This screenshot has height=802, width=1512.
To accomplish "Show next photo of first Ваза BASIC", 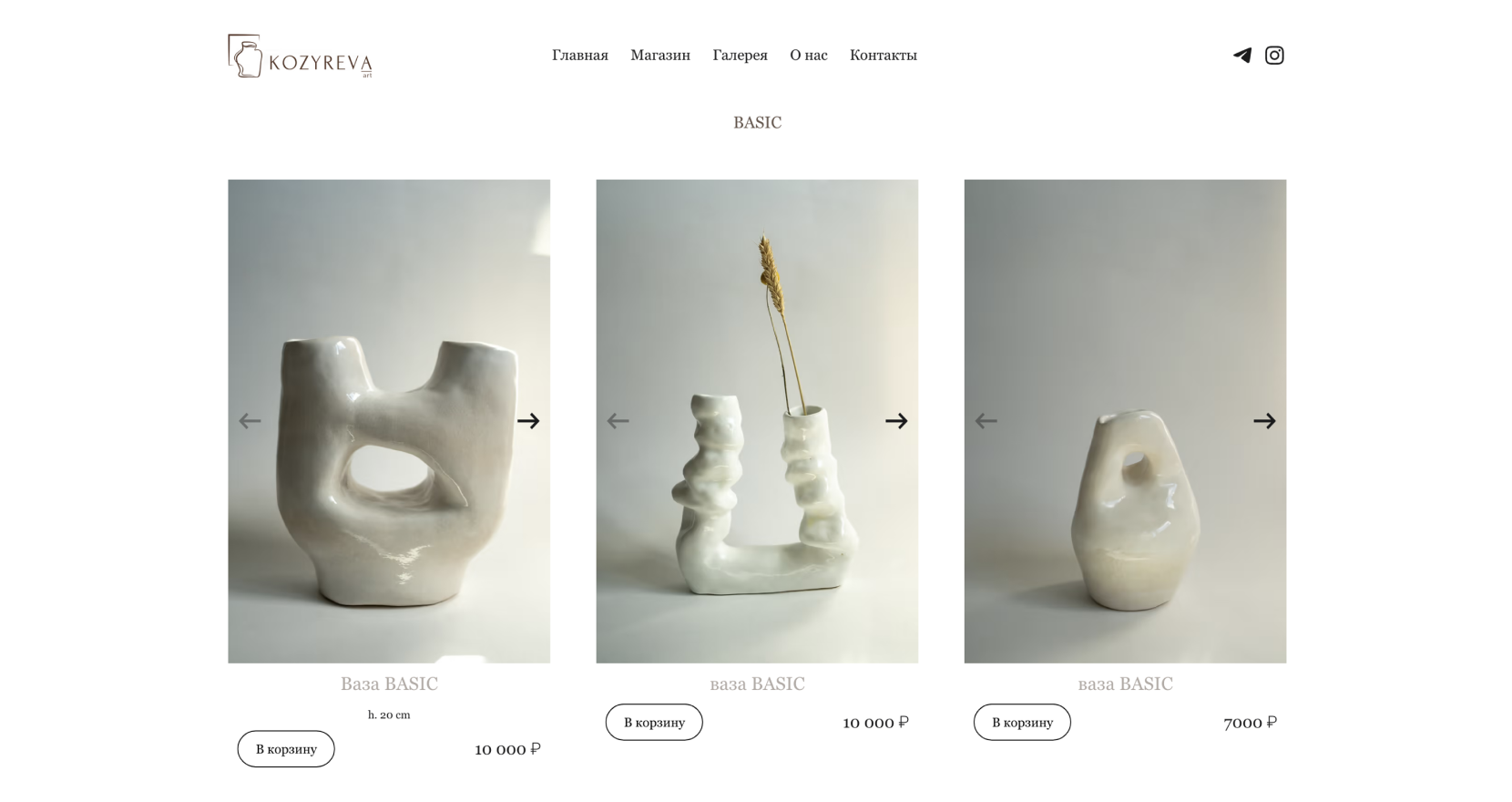I will (528, 421).
